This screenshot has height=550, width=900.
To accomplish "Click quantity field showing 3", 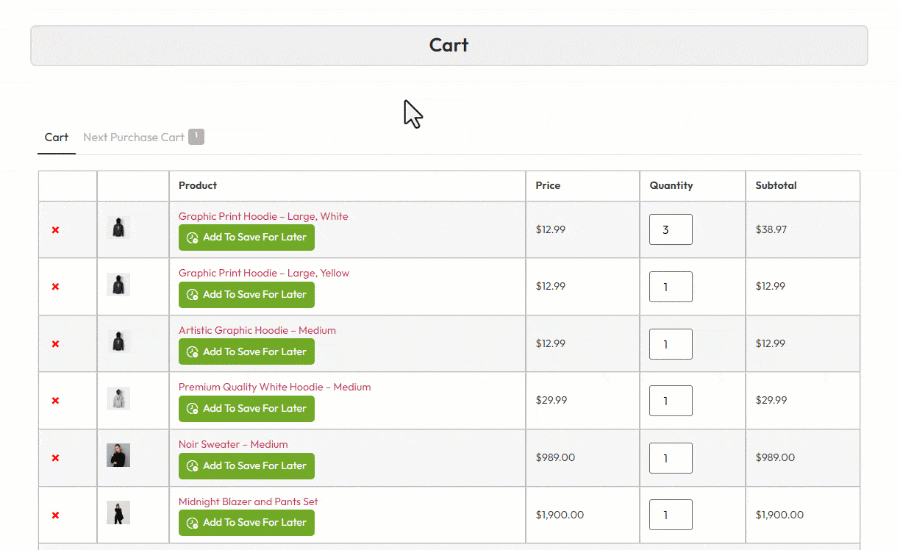I will (x=670, y=230).
